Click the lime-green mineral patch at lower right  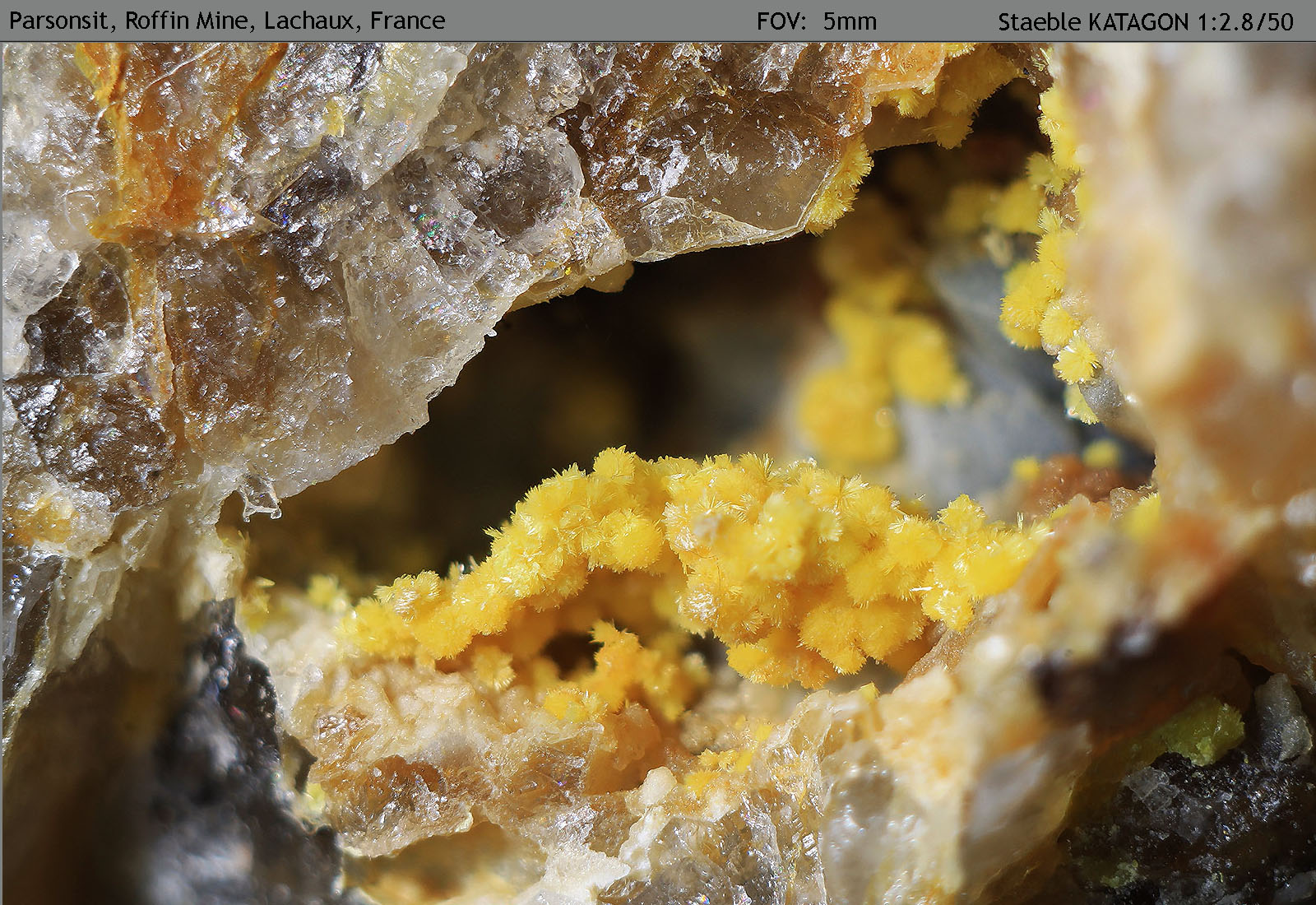1201,728
